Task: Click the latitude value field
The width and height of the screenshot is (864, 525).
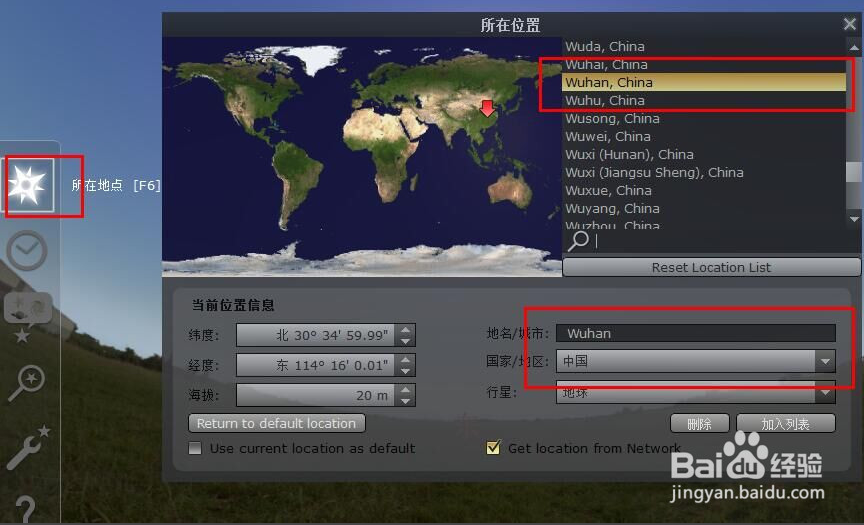Action: (316, 335)
